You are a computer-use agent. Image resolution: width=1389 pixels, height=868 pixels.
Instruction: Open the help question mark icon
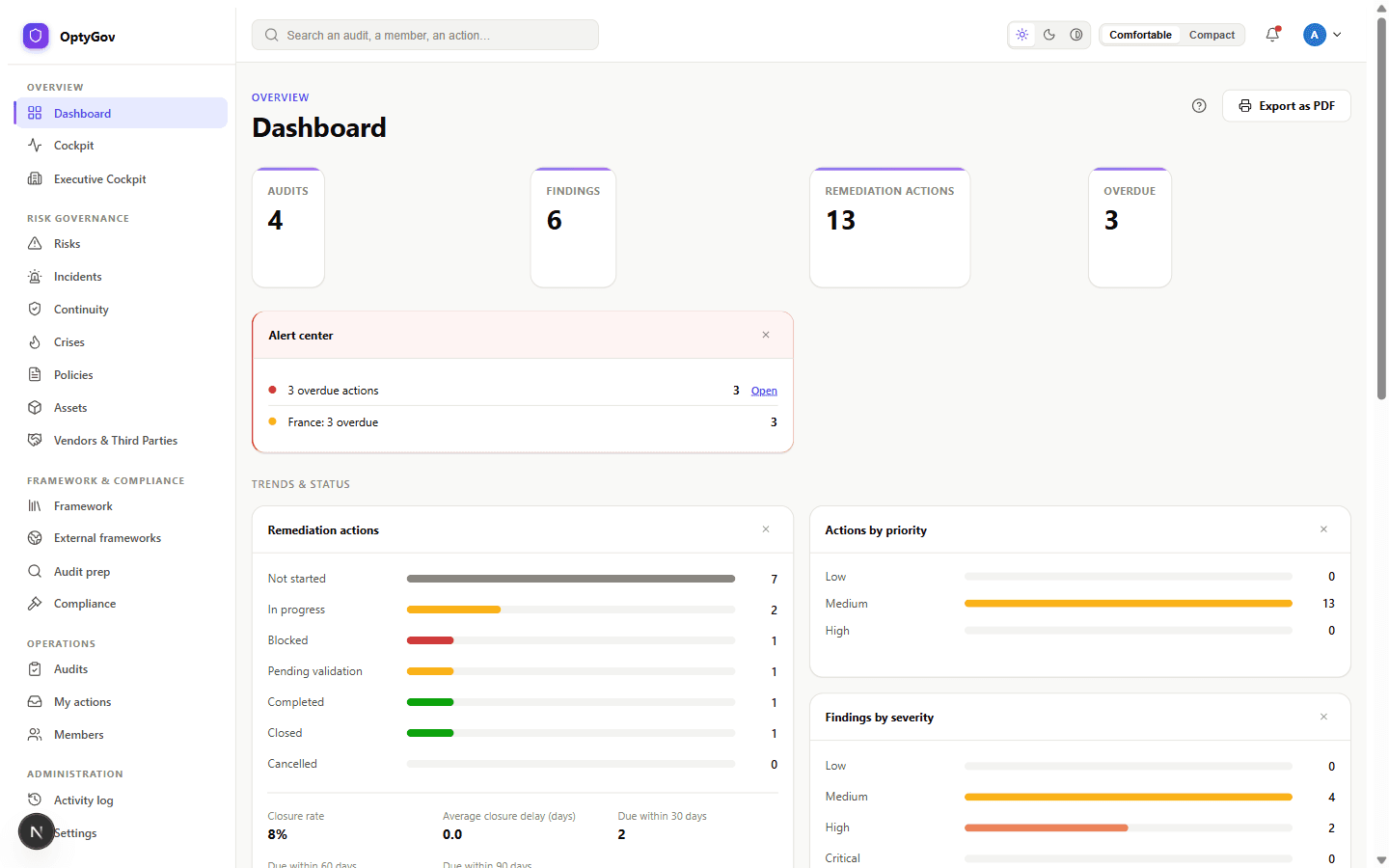pos(1199,106)
